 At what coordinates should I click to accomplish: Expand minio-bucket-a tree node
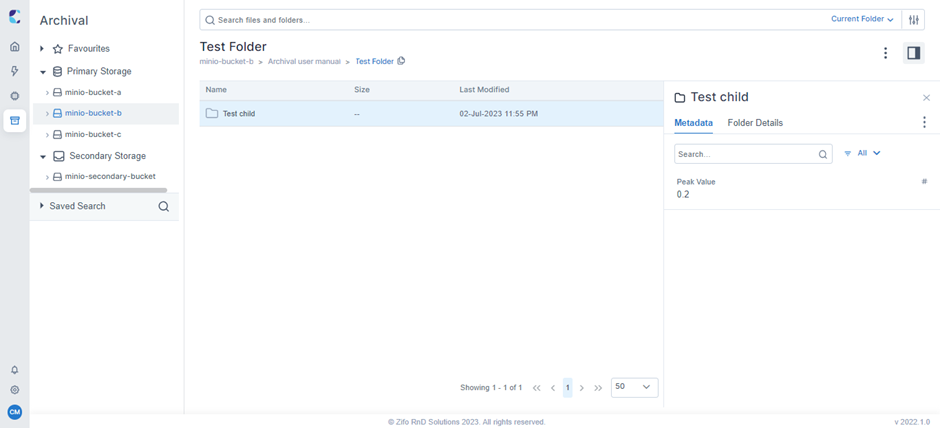click(x=47, y=93)
